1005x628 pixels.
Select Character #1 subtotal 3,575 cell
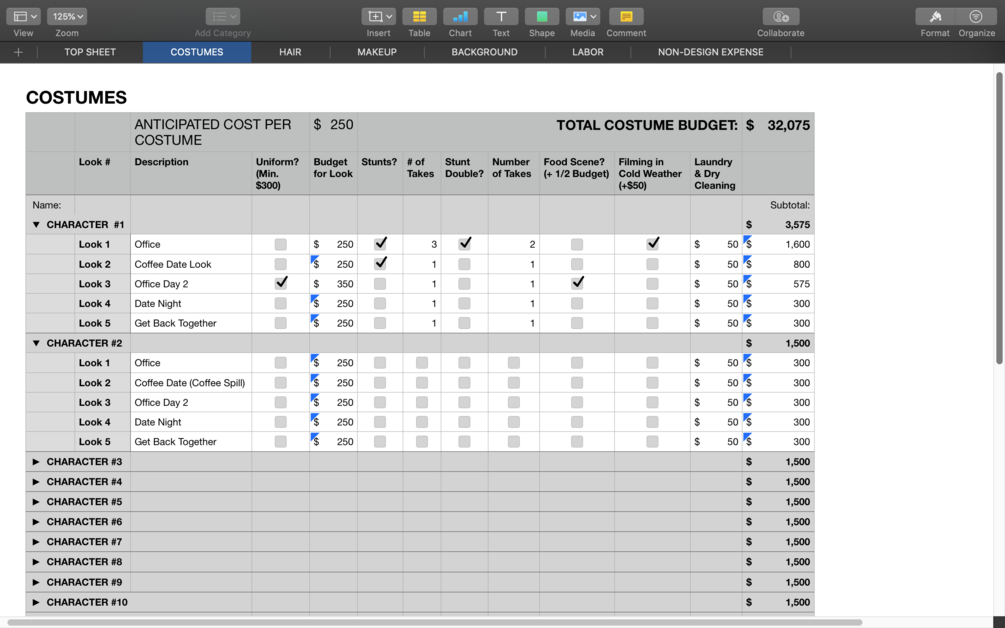pos(778,225)
